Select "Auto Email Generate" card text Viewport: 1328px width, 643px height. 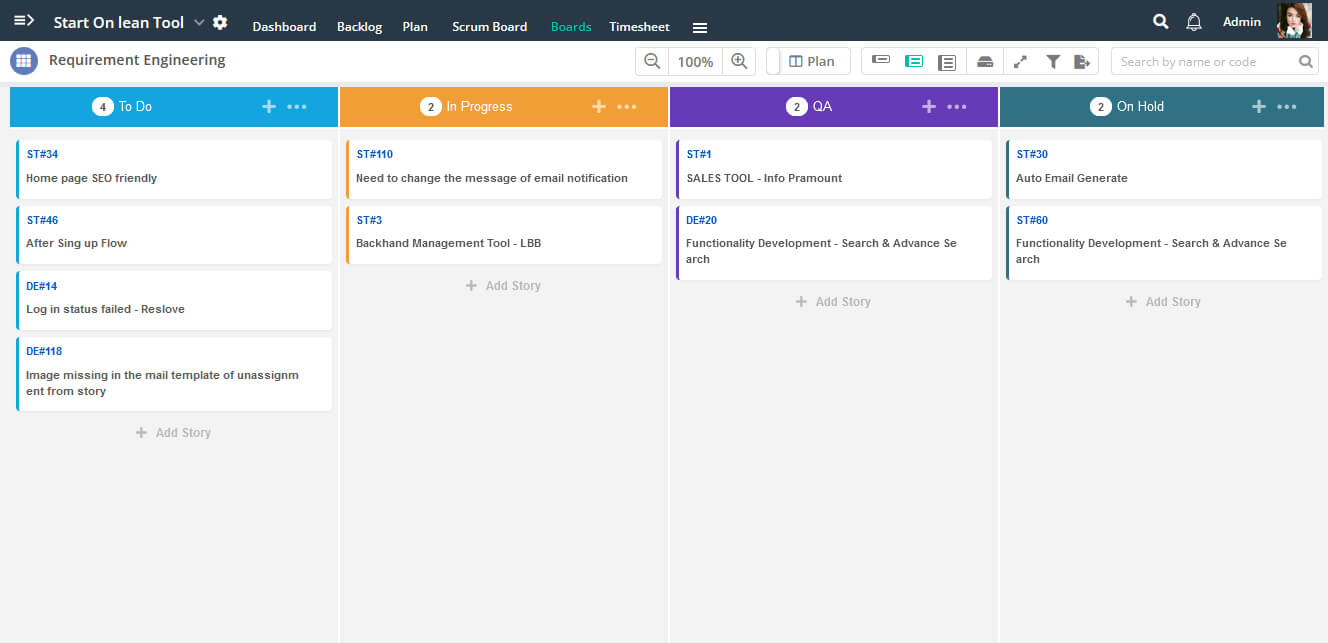[1072, 178]
